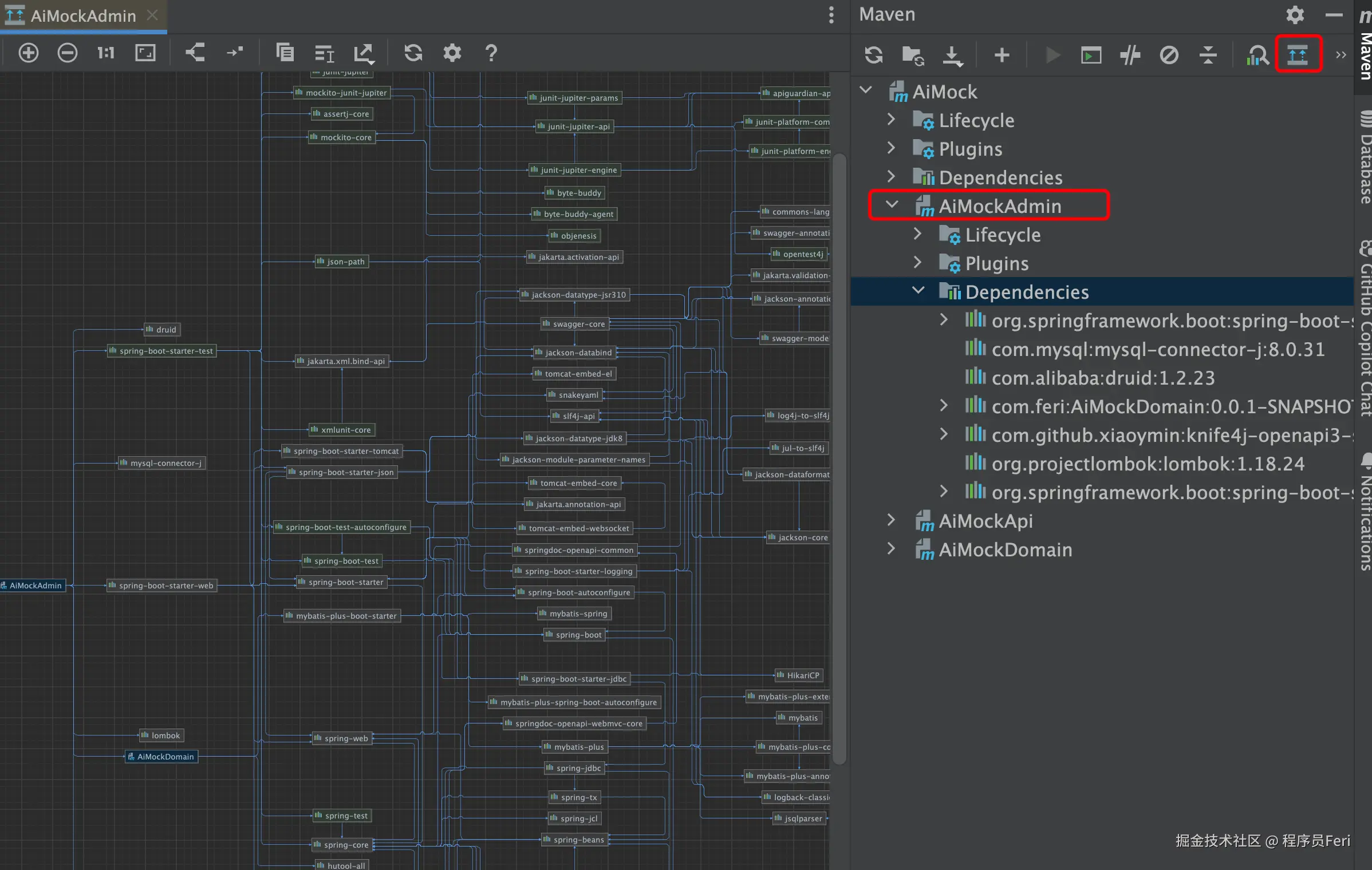Click Execute Maven Goal icon
This screenshot has width=1372, height=870.
(x=1091, y=55)
